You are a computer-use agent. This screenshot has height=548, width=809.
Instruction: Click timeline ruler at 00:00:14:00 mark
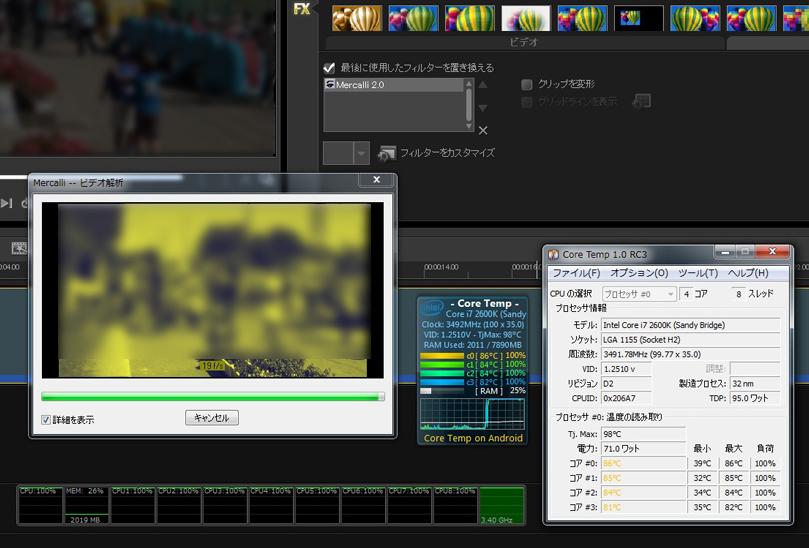[441, 267]
